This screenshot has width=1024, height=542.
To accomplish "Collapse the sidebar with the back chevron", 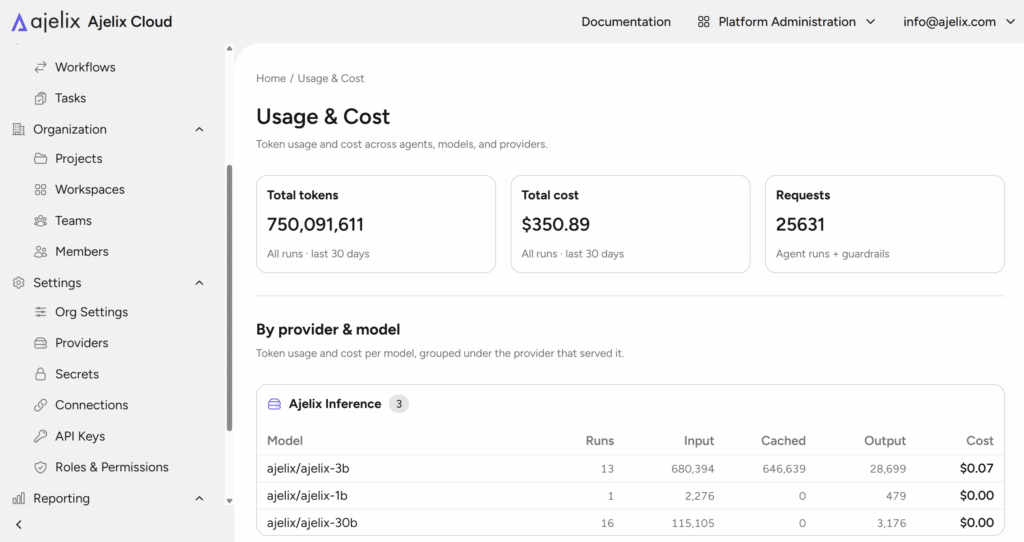I will point(19,524).
